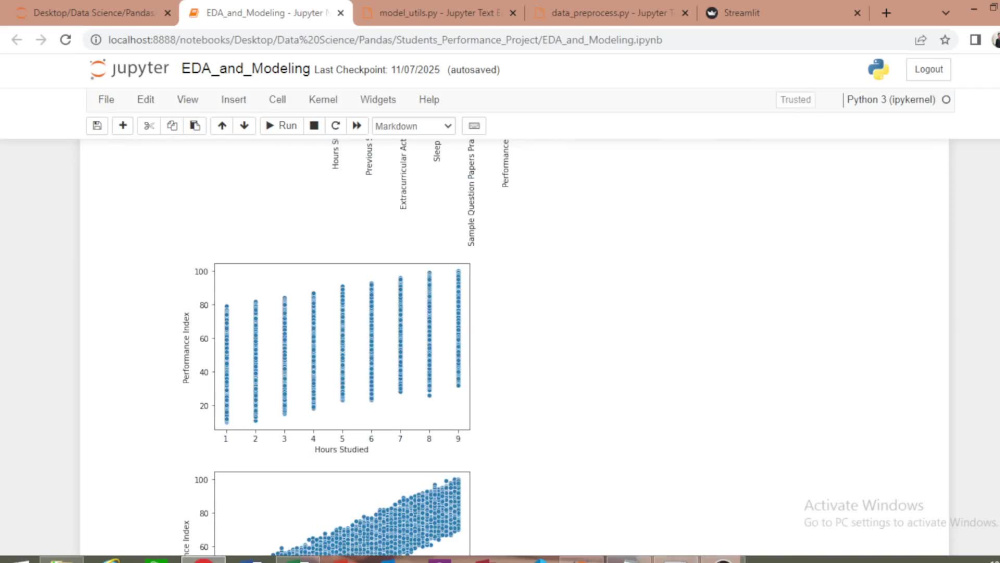The height and width of the screenshot is (563, 1000).
Task: Paste cells below icon
Action: [195, 126]
